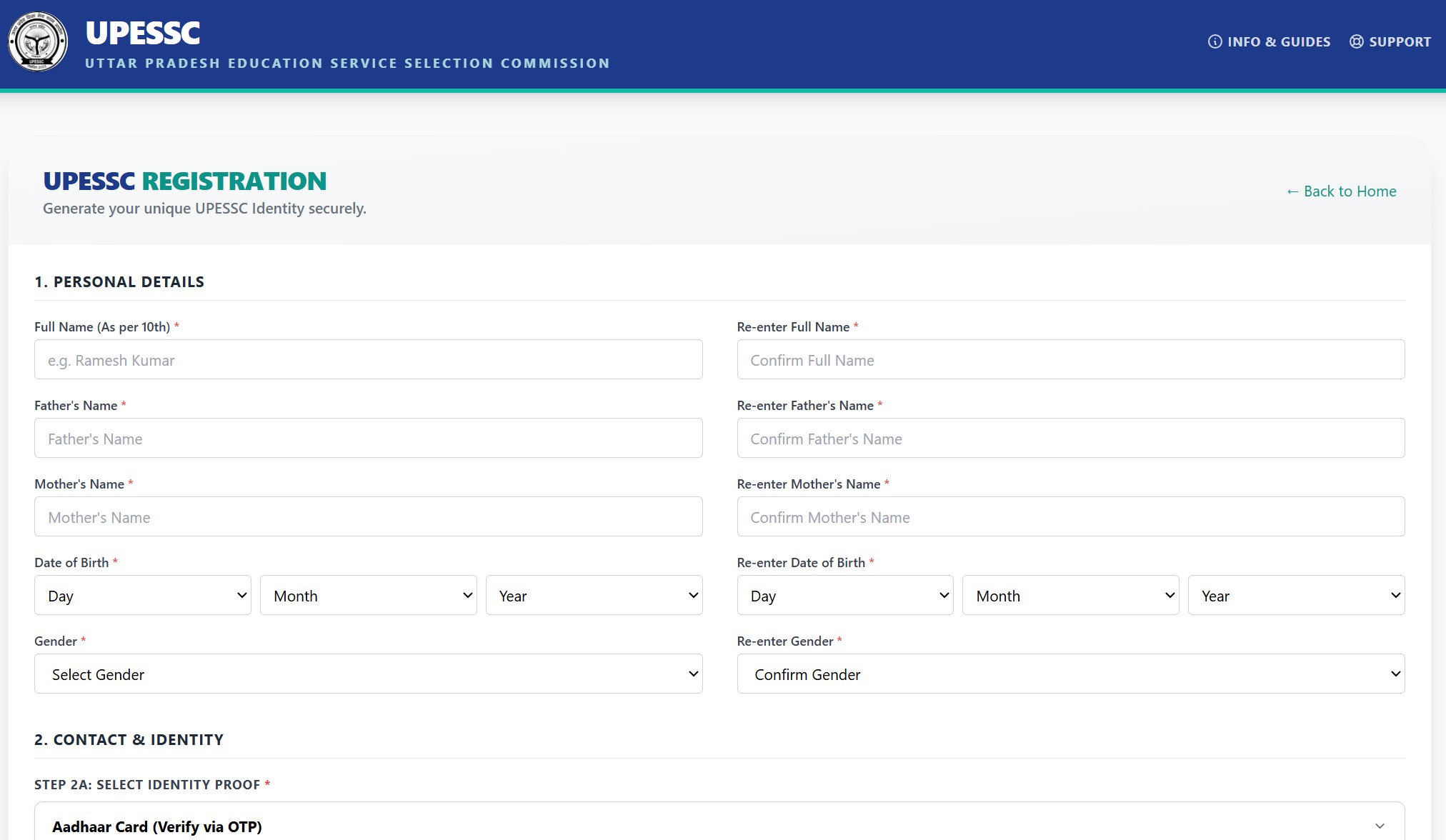
Task: Open the Re-enter Date of Birth Year dropdown
Action: 1295,595
